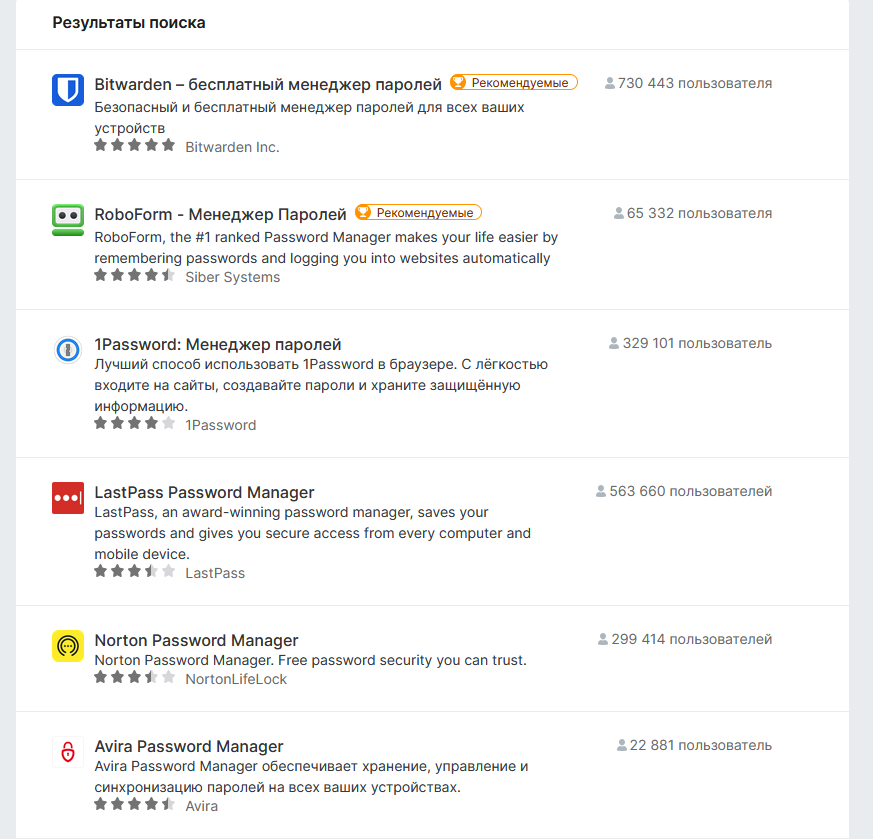The height and width of the screenshot is (839, 873).
Task: Click the 1Password keyhole icon
Action: click(68, 350)
